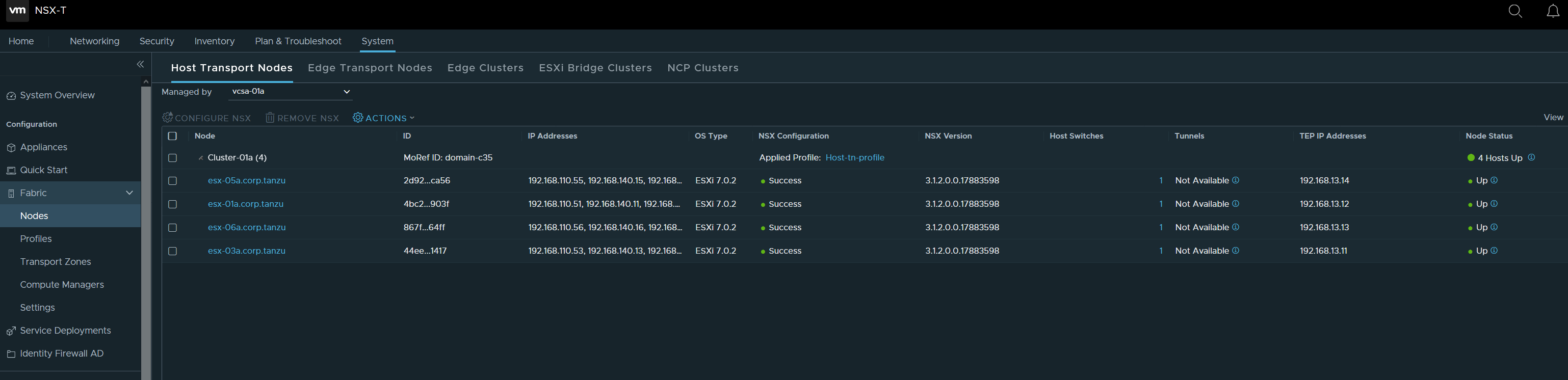
Task: Open the Host-tn-profile applied profile link
Action: (855, 158)
